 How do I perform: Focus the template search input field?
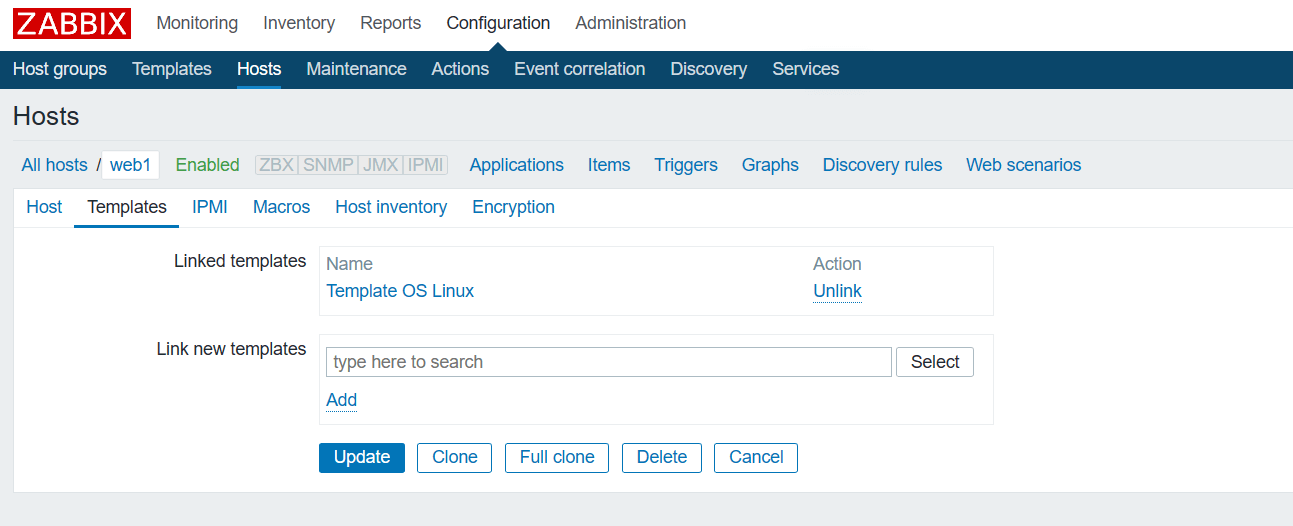click(x=609, y=362)
